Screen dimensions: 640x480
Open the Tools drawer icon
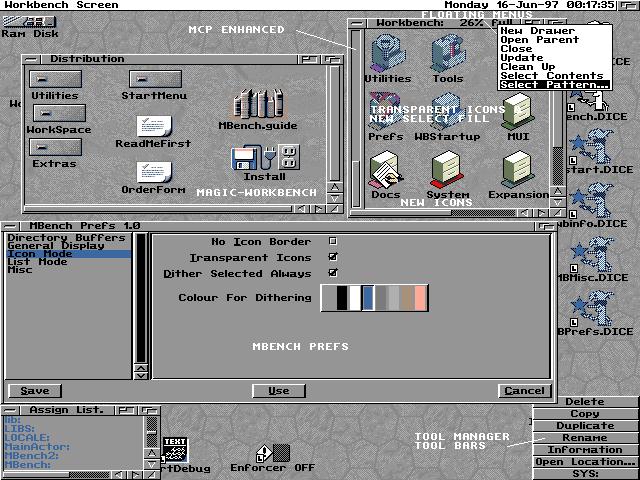[x=447, y=53]
